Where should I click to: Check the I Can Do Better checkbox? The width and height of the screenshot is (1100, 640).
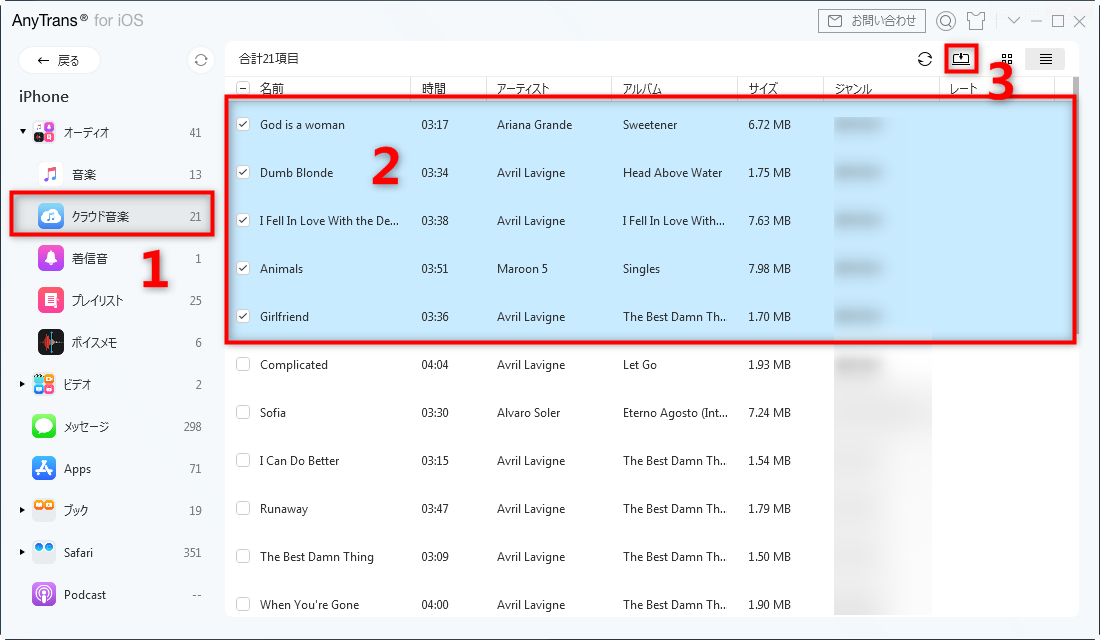243,460
